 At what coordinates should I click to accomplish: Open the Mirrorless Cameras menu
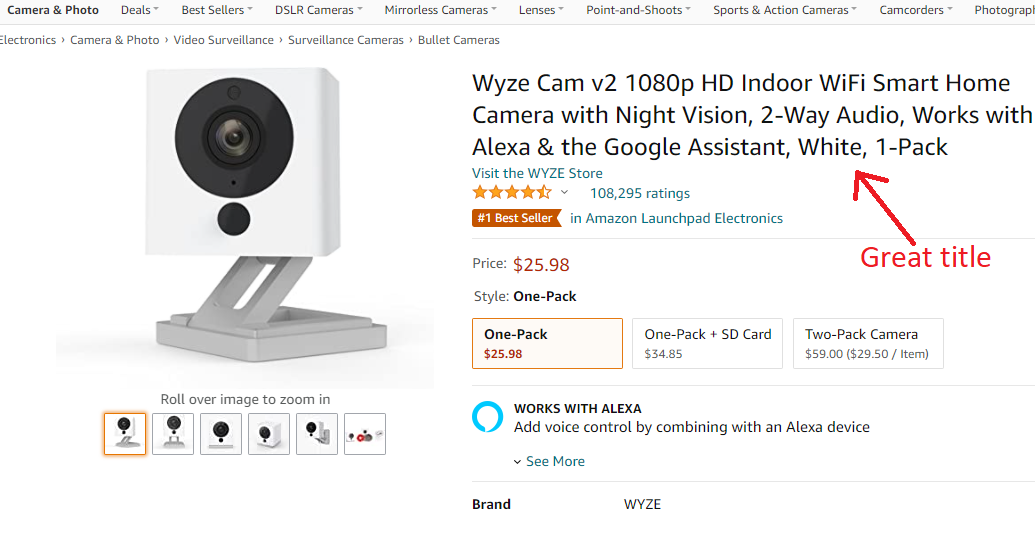tap(441, 10)
